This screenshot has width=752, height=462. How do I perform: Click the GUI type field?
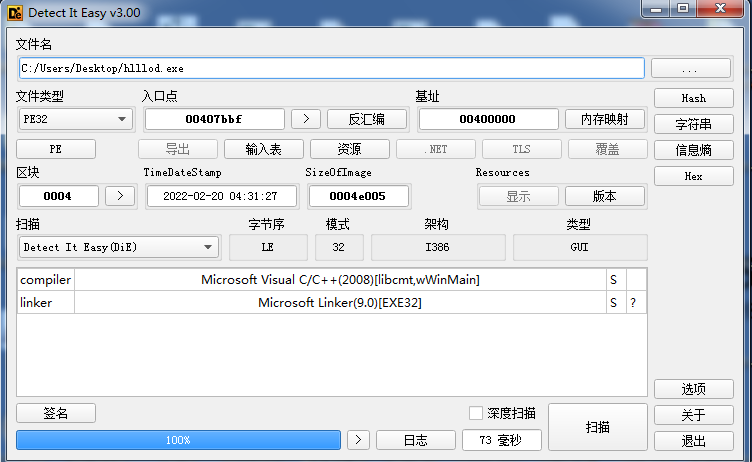point(580,247)
